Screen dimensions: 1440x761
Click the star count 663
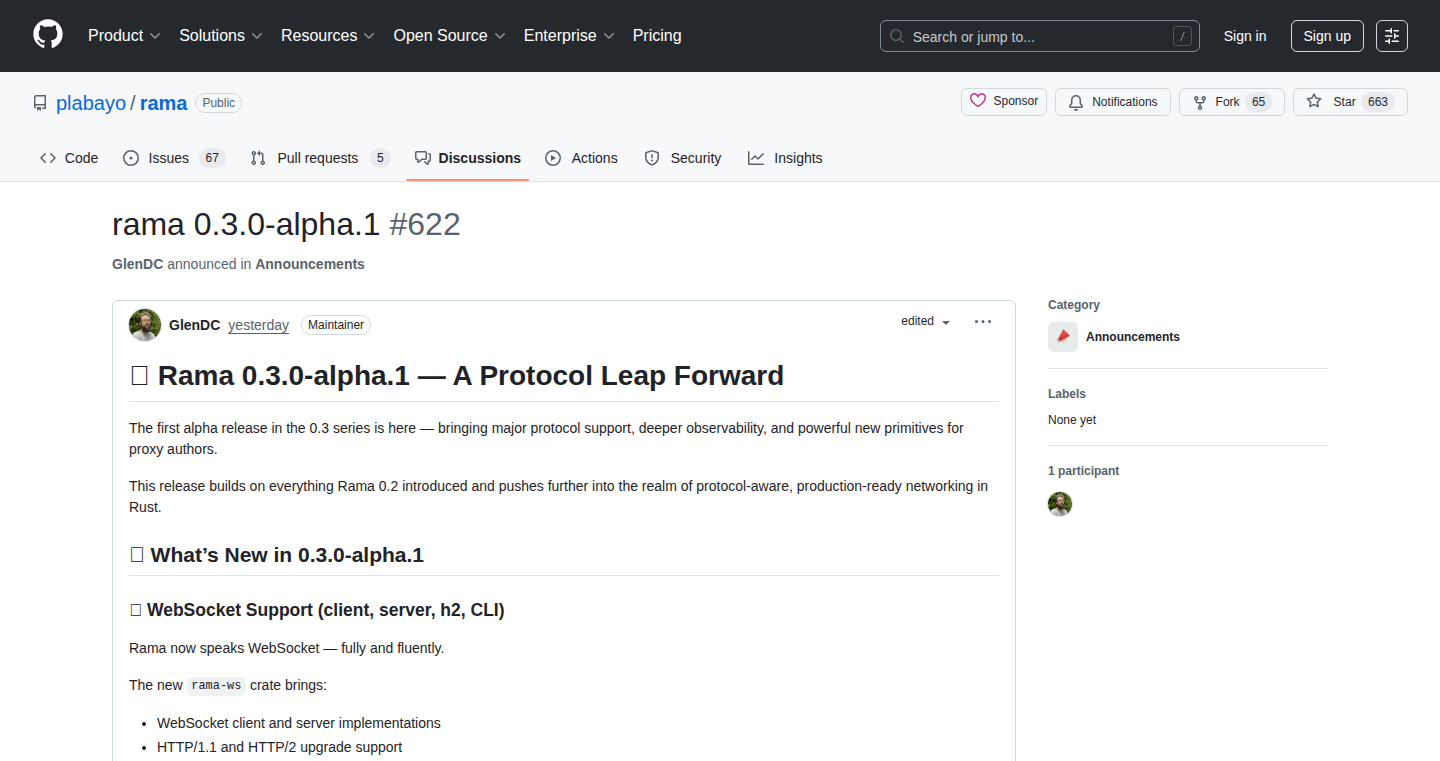pyautogui.click(x=1378, y=102)
